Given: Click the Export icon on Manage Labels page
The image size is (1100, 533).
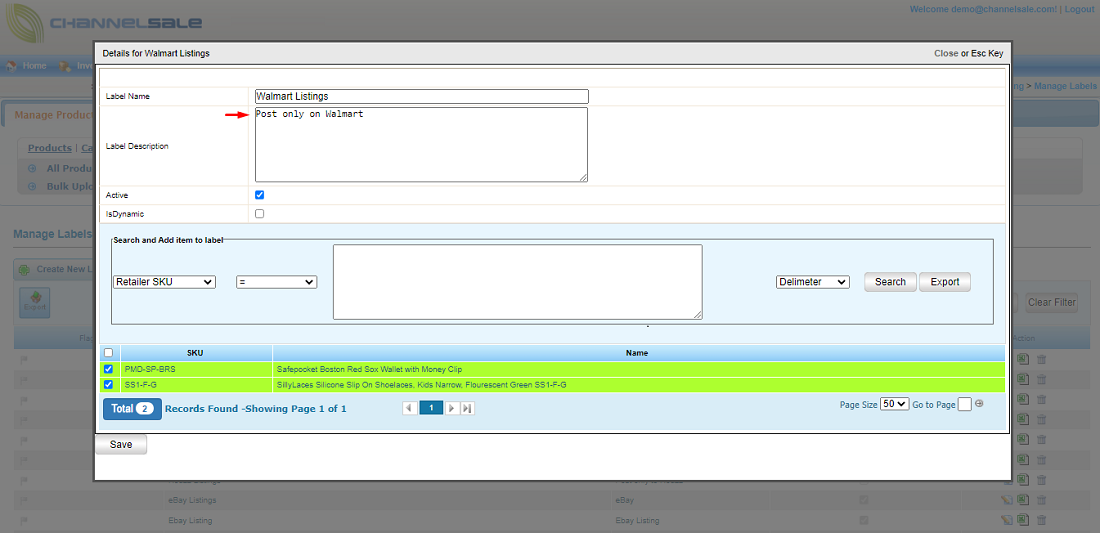Looking at the screenshot, I should 34,302.
